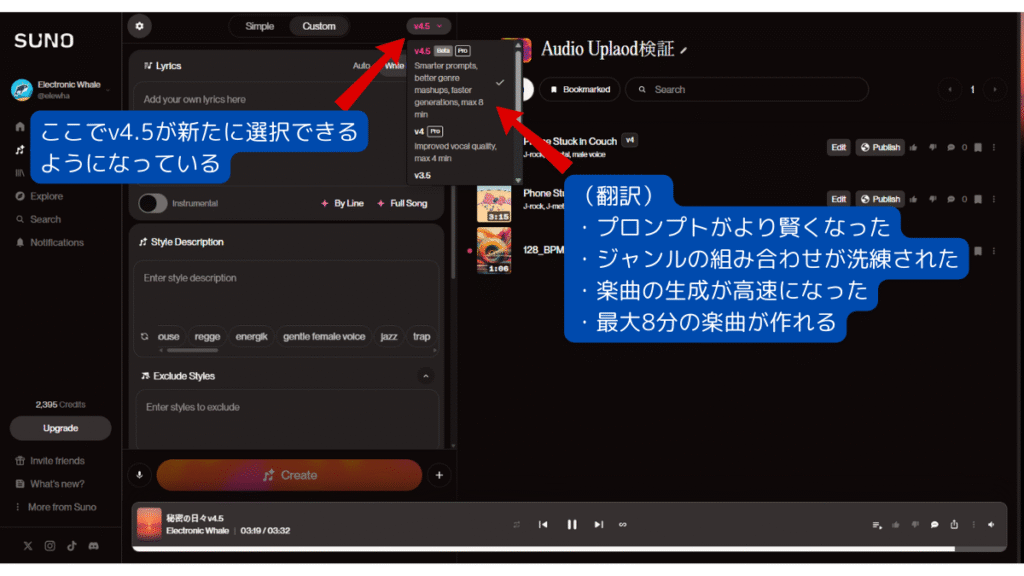
Task: Like the playing song in player bar
Action: (x=895, y=524)
